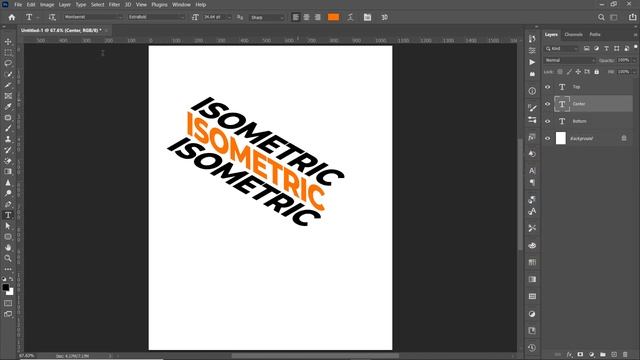Select the Gradient tool
The image size is (640, 360).
[x=8, y=171]
